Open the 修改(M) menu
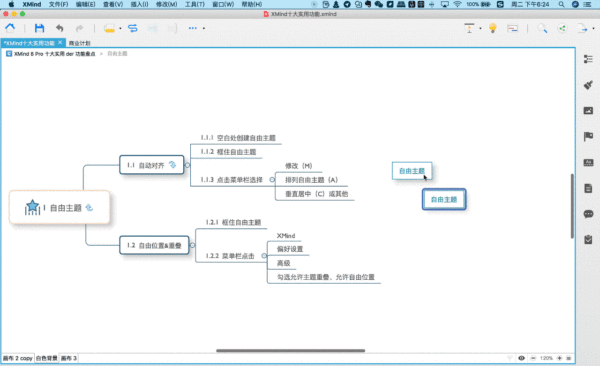The height and width of the screenshot is (366, 600). (166, 4)
